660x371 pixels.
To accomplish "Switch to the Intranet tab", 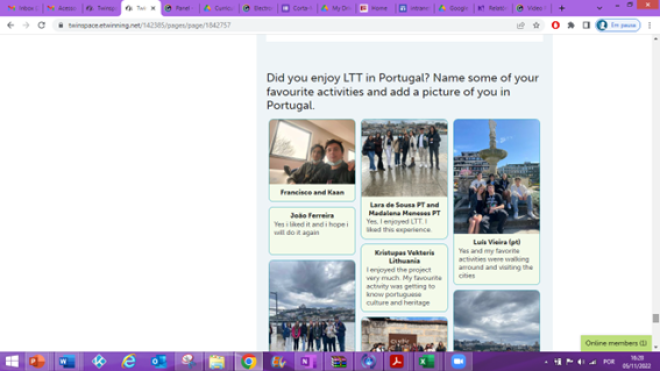I will (x=414, y=8).
